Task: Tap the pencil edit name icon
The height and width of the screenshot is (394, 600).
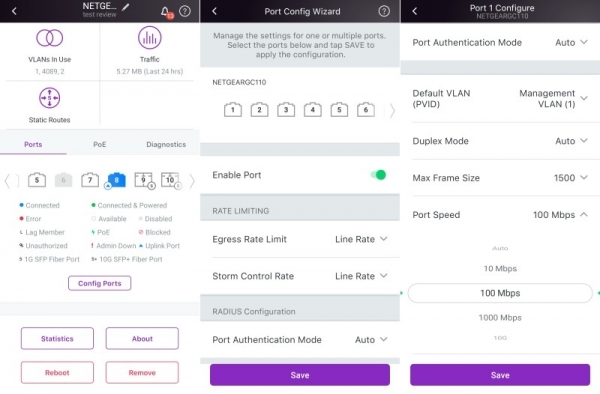Action: (x=126, y=7)
